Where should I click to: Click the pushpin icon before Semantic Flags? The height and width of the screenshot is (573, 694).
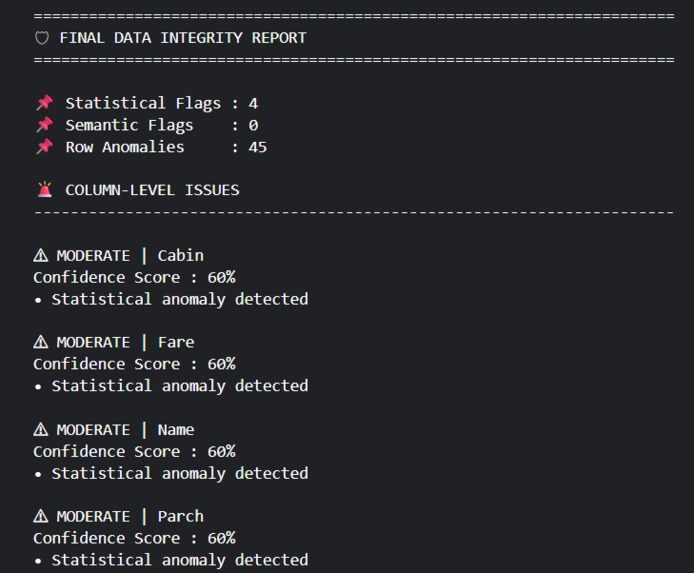coord(45,125)
